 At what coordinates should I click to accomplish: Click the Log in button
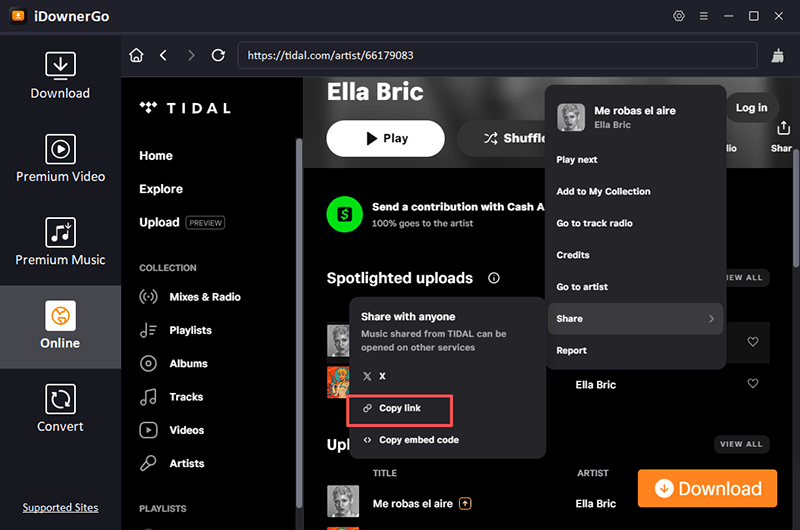coord(751,108)
